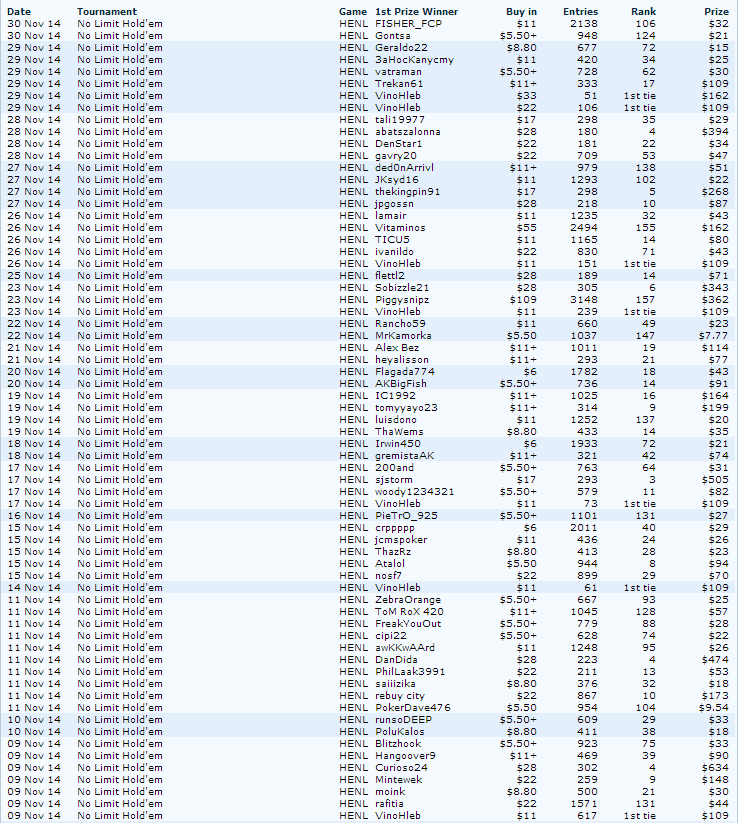
Task: Select winner name Rancho59
Action: [400, 324]
